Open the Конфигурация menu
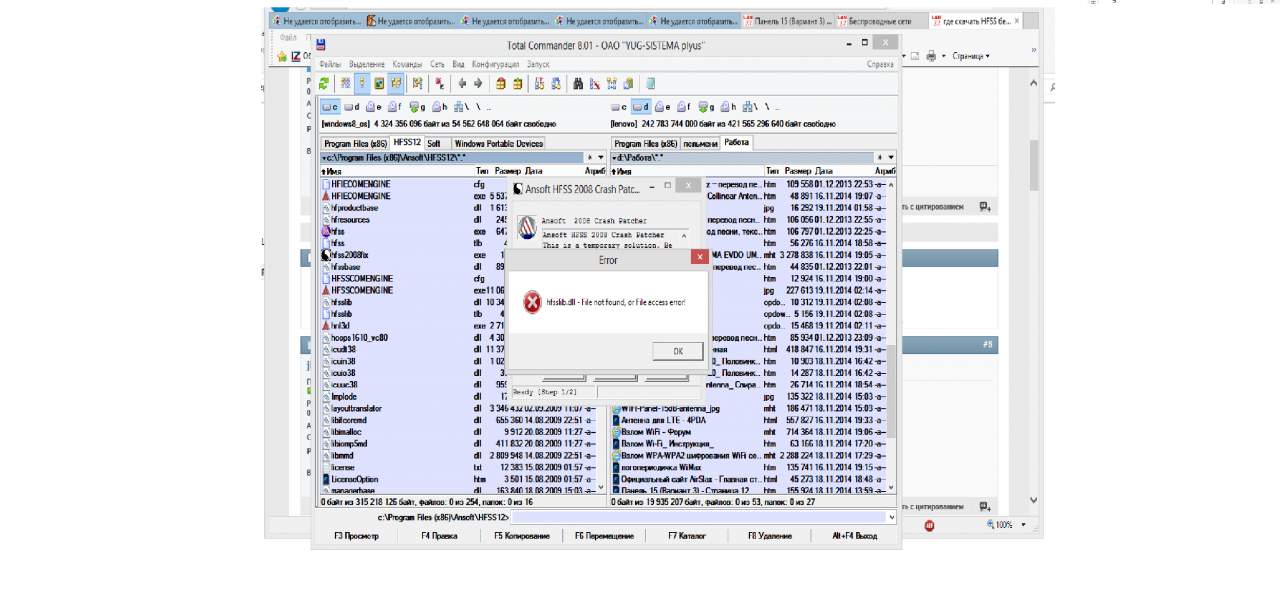Viewport: 1280px width, 611px height. coord(495,64)
